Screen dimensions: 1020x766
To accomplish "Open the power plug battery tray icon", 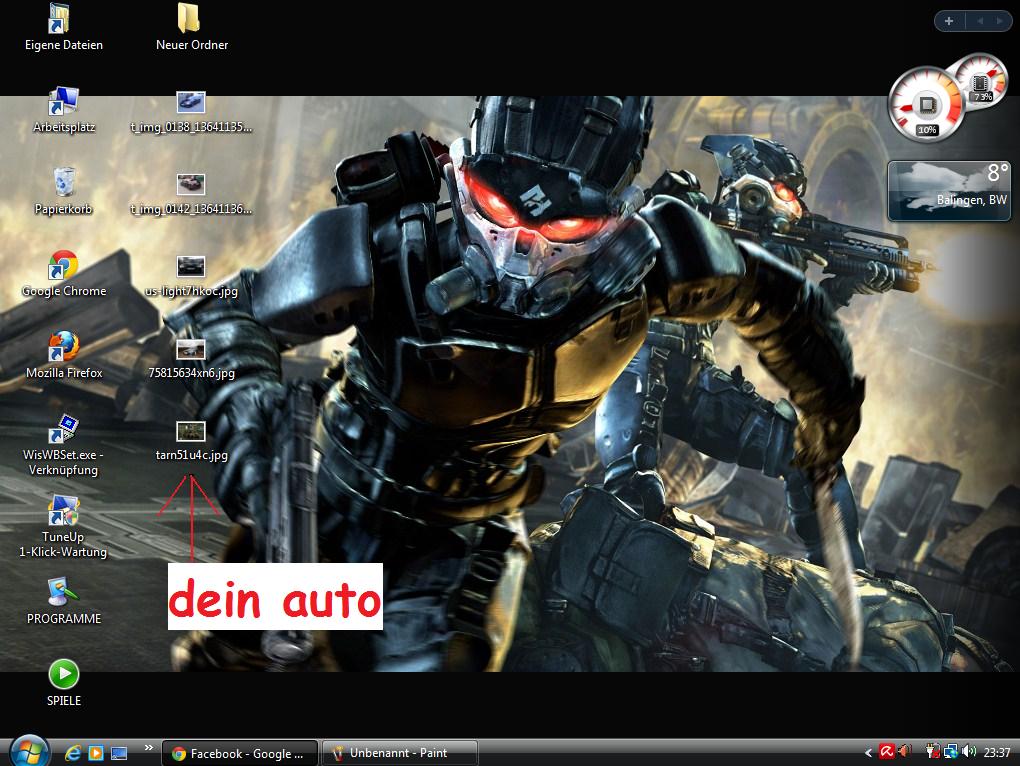I will 933,752.
